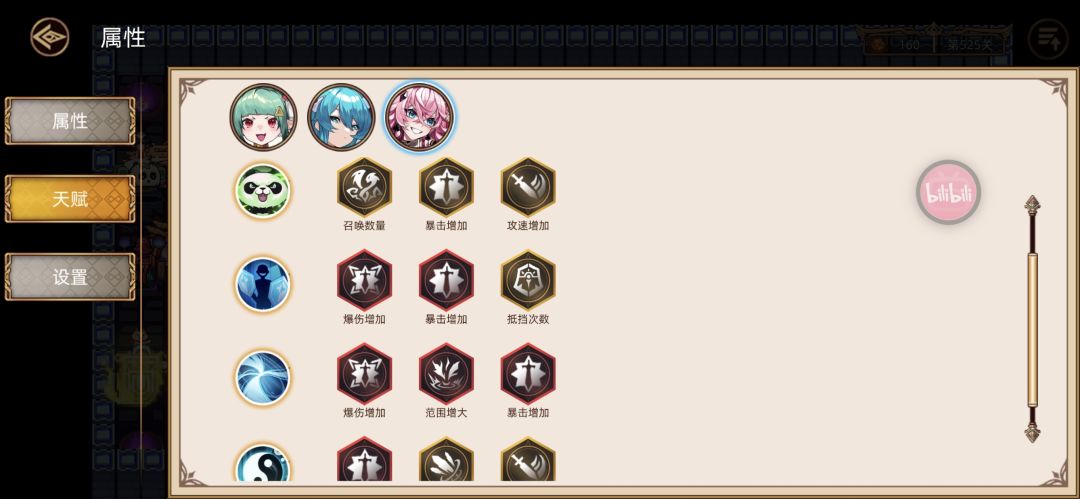The width and height of the screenshot is (1080, 499).
Task: Select the 攻速增加 talent icon
Action: point(528,187)
